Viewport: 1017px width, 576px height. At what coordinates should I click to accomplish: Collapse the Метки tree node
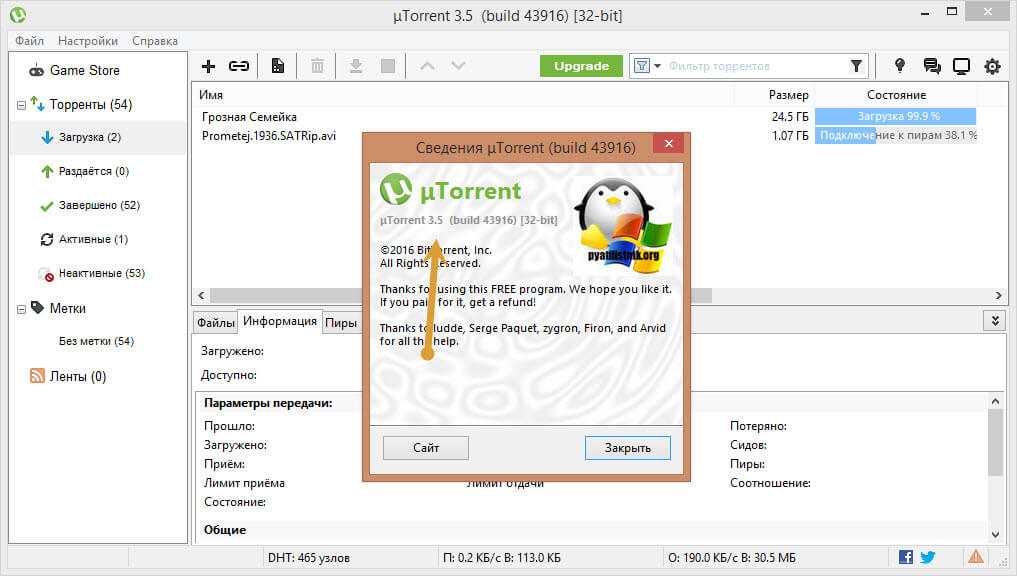(x=21, y=309)
